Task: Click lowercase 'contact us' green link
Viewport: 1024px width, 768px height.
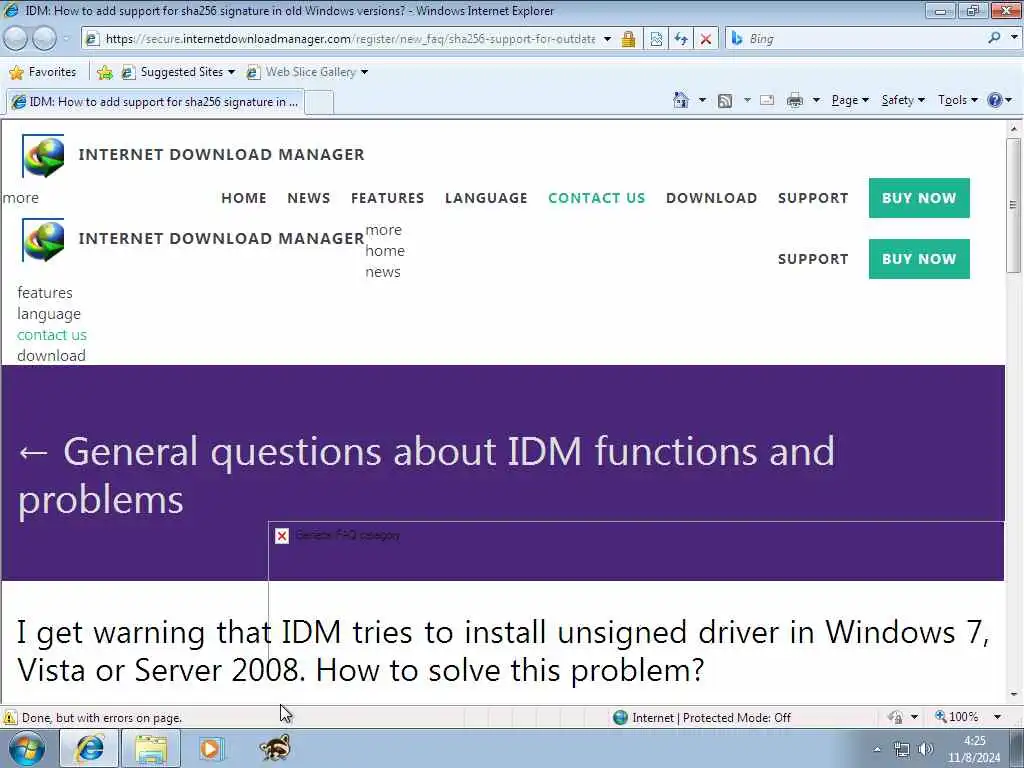Action: tap(52, 334)
